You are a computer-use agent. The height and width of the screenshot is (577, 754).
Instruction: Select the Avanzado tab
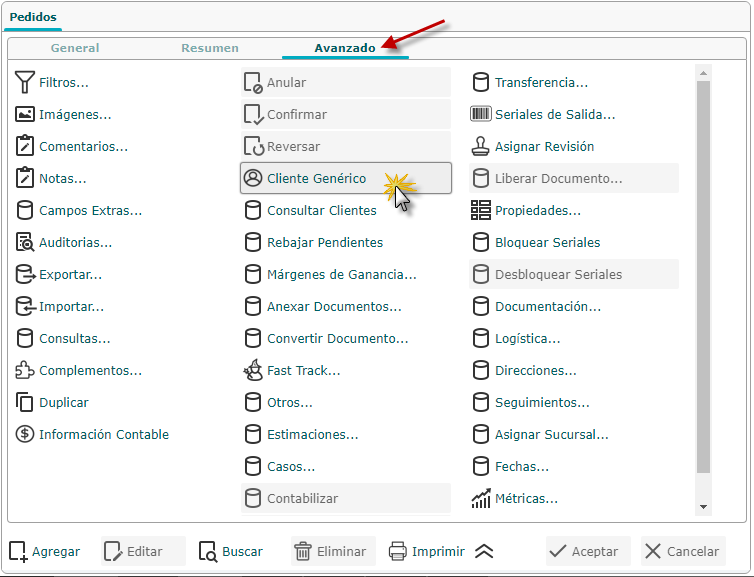345,48
